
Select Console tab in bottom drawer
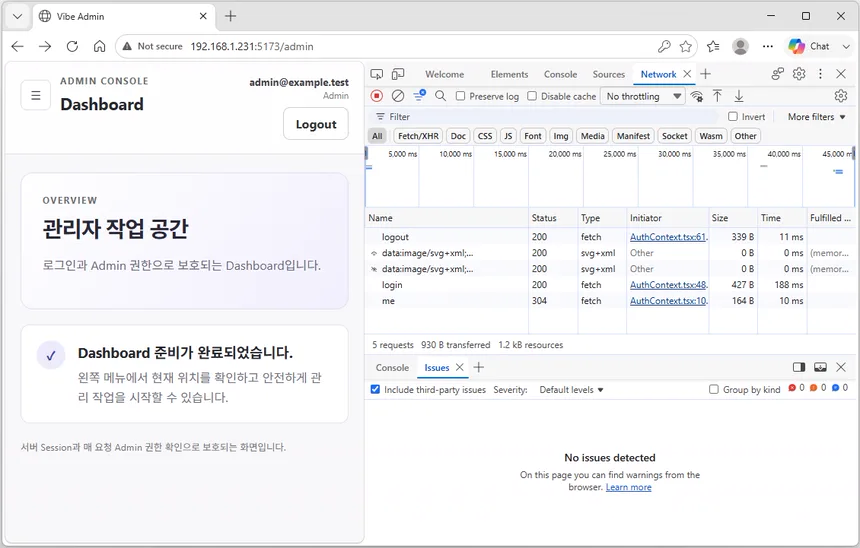[392, 368]
